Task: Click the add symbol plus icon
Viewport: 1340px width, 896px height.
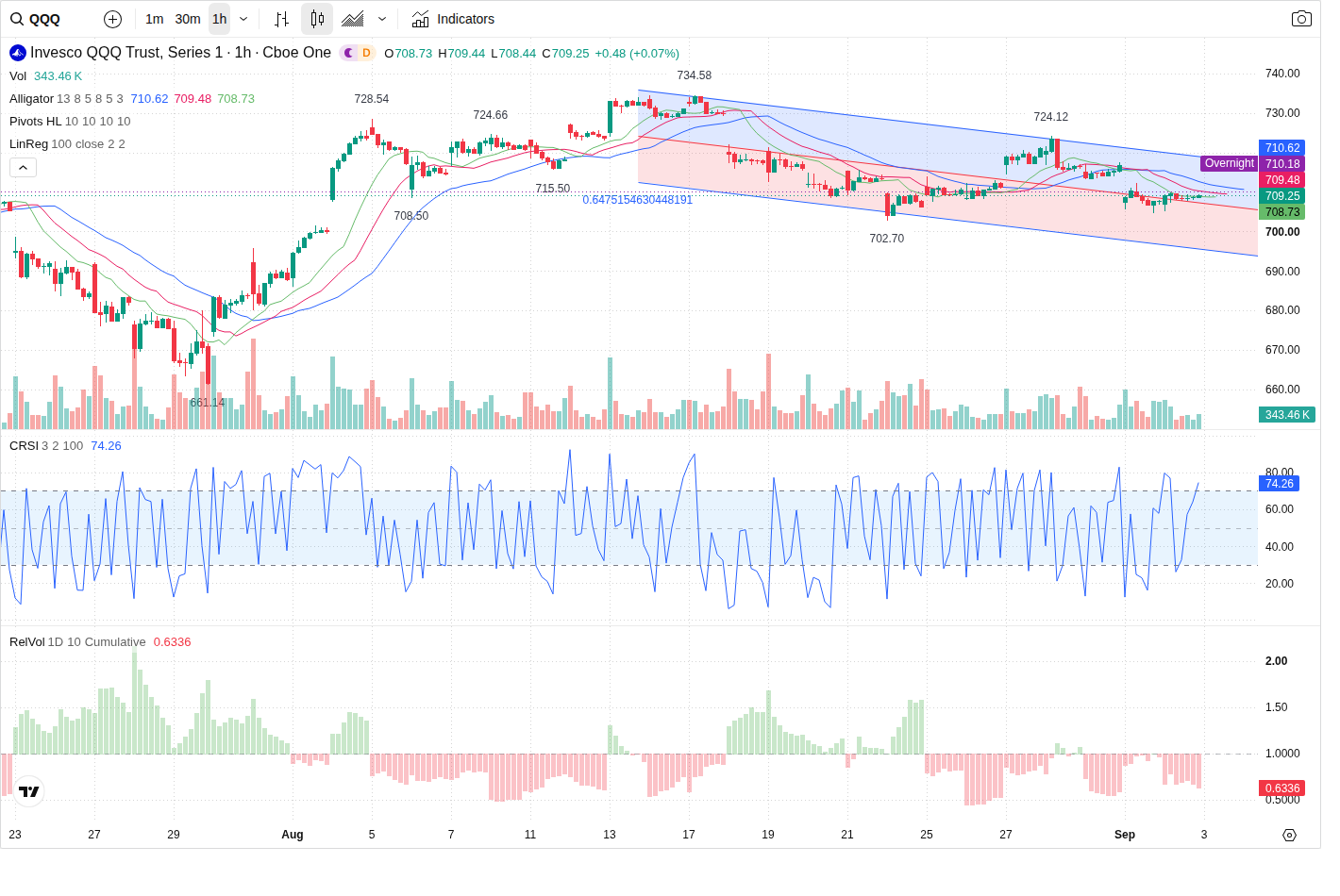Action: 112,19
